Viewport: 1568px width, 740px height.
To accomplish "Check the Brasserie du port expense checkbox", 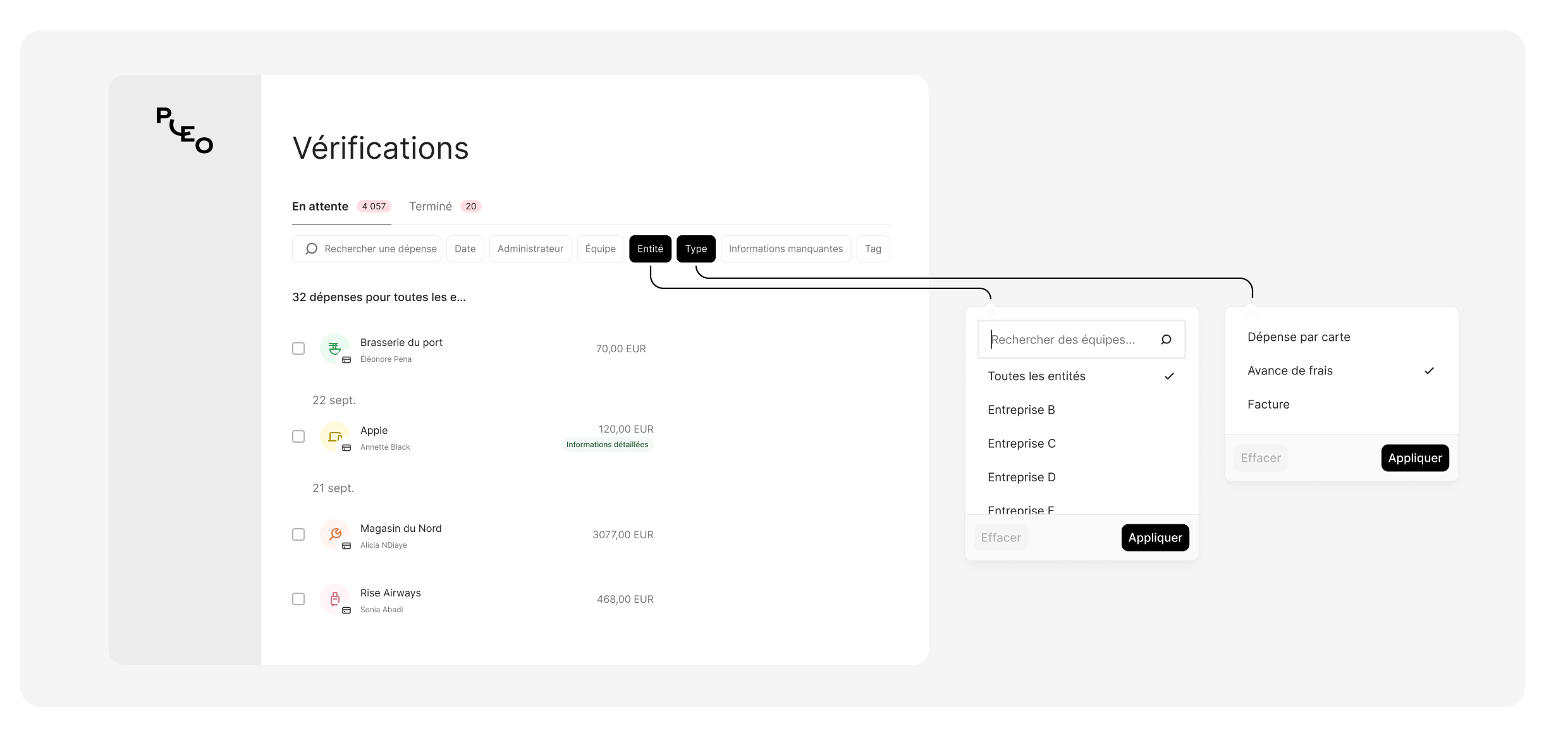I will (298, 348).
